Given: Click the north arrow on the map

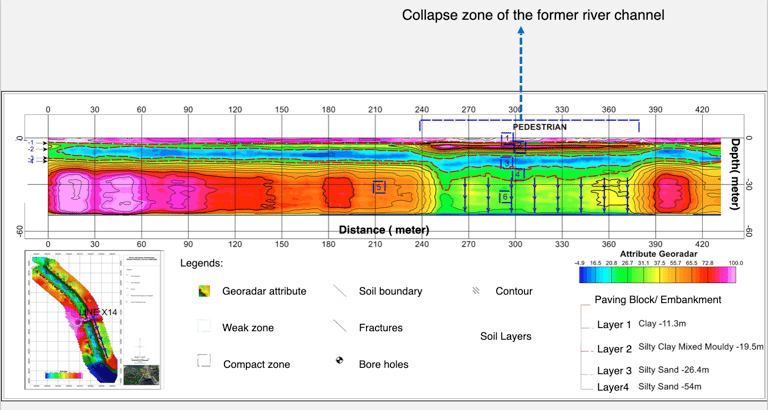Looking at the screenshot, I should pos(141,346).
